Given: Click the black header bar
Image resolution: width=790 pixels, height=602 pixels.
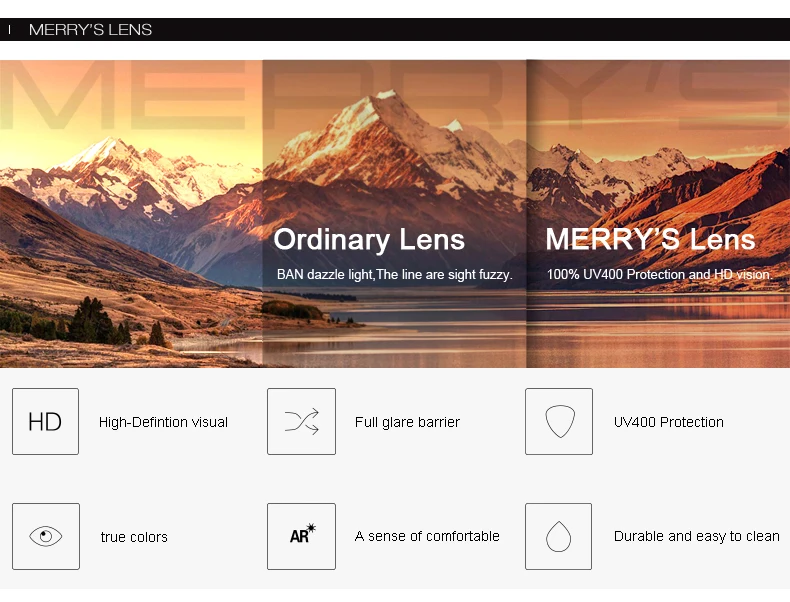Looking at the screenshot, I should tap(395, 30).
